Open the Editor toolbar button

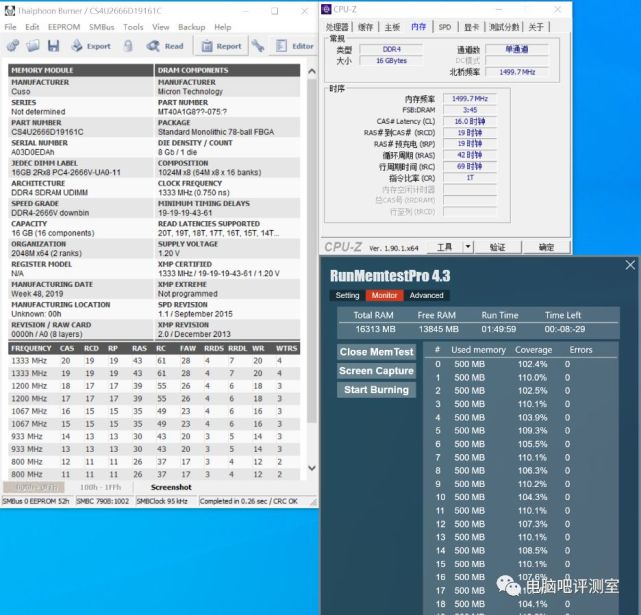coord(294,46)
